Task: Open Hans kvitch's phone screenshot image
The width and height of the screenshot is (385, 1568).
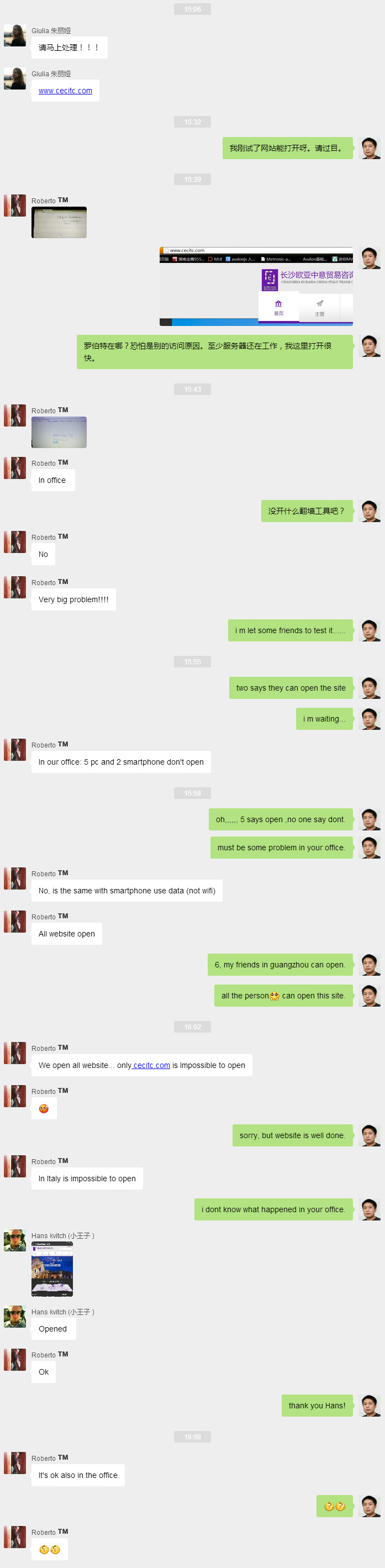Action: [52, 1269]
